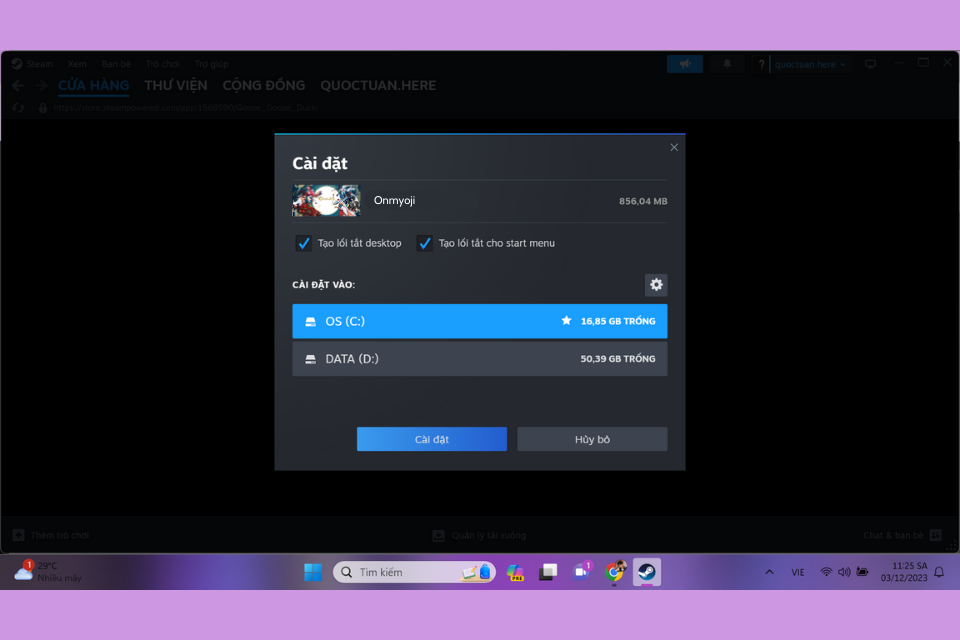Open the weather widget
The image size is (960, 640).
point(48,571)
